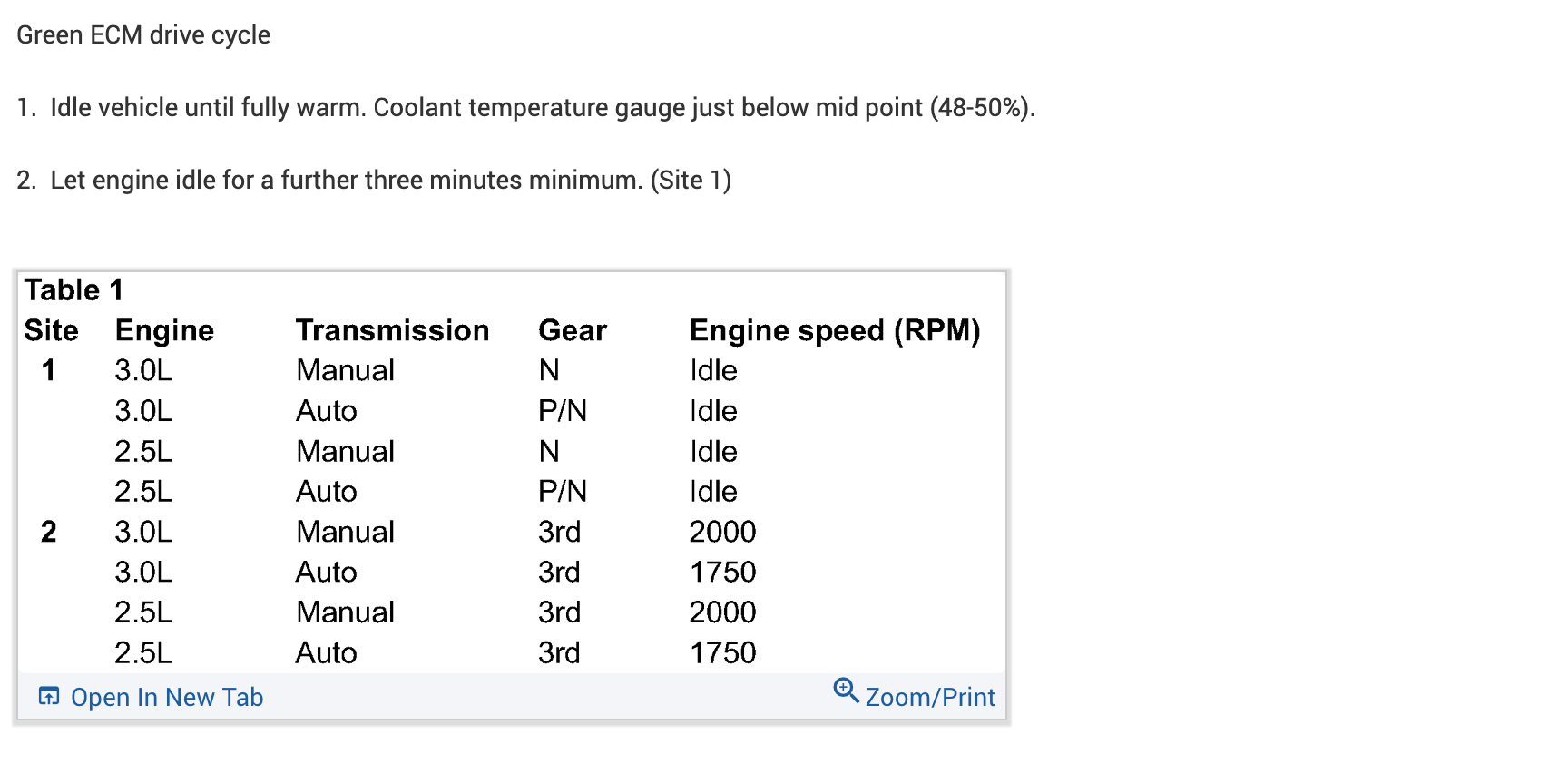This screenshot has width=1568, height=764.
Task: Click the Site 1 number cell
Action: (49, 370)
